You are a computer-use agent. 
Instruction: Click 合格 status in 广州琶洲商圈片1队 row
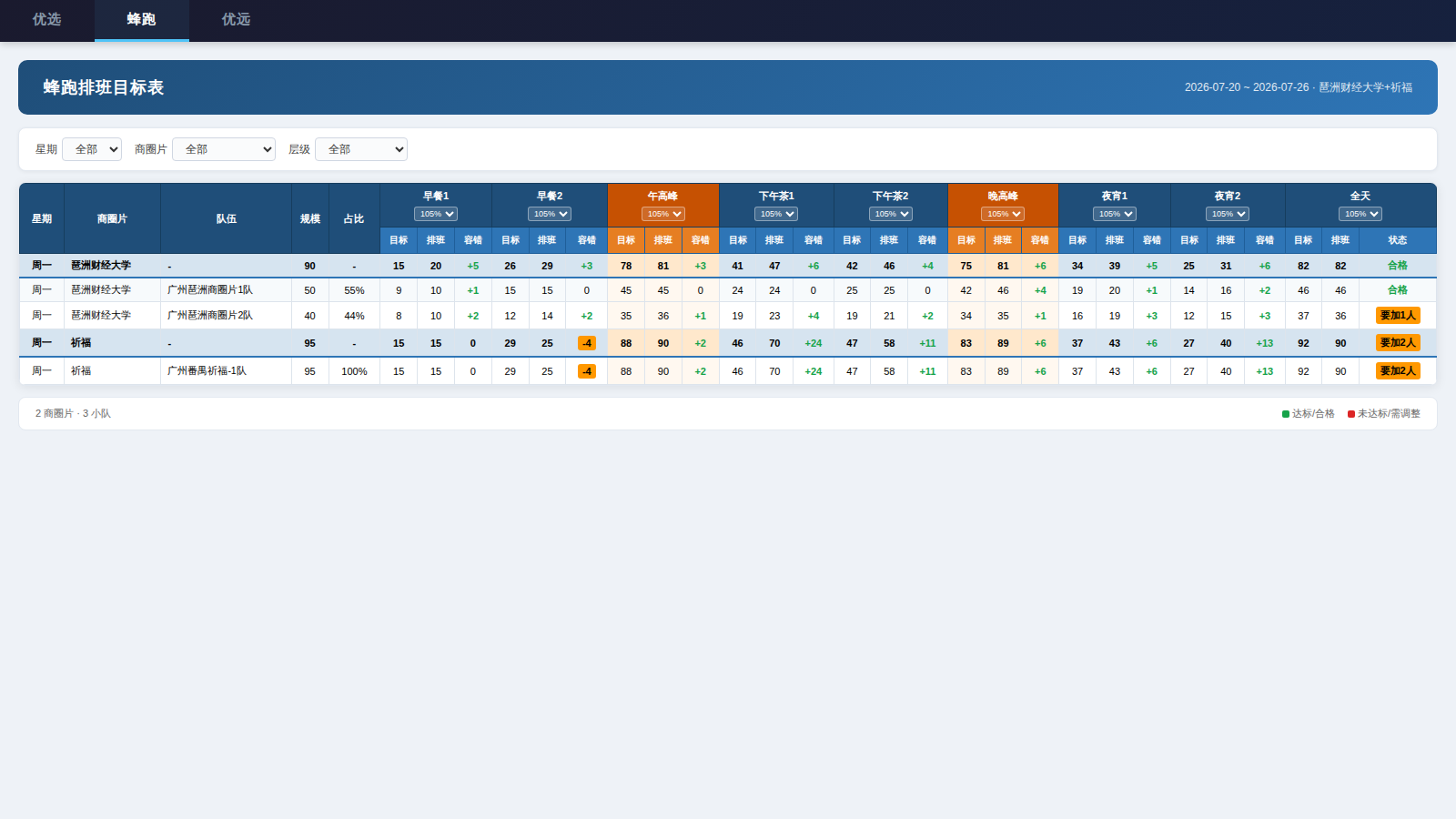coord(1398,290)
